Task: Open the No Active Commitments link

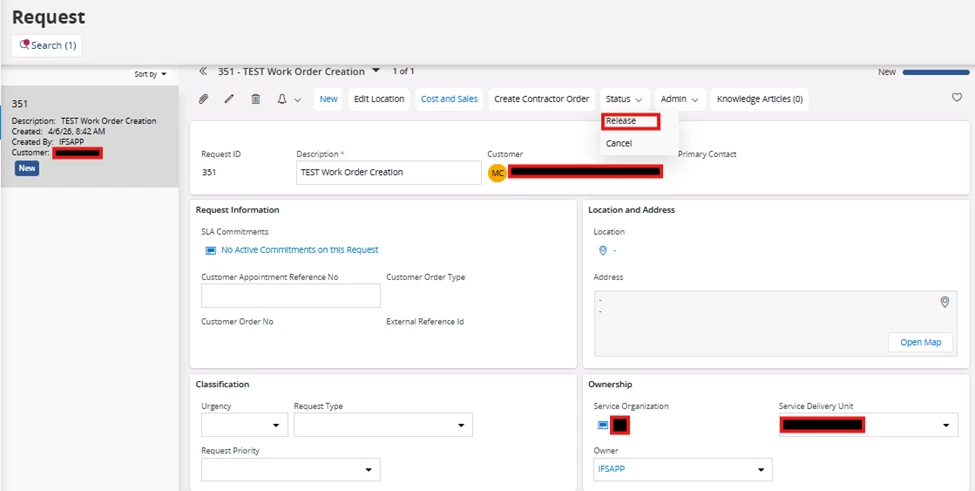Action: point(299,250)
